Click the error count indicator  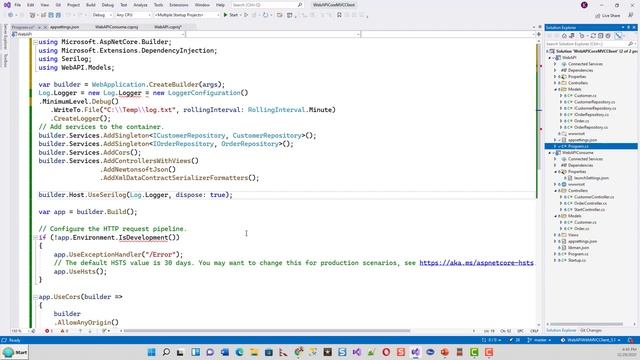coord(49,331)
